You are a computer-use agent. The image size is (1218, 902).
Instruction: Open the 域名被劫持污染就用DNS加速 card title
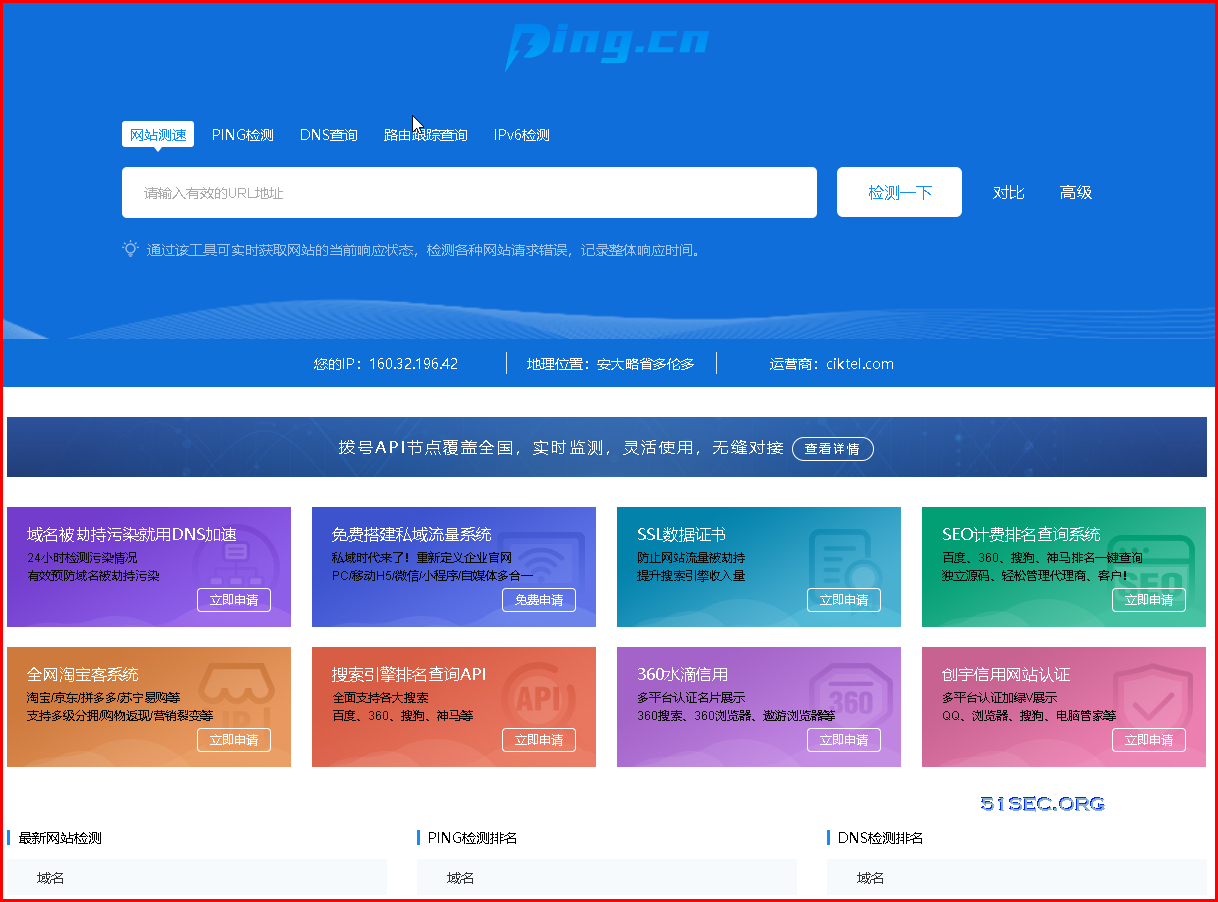tap(132, 534)
